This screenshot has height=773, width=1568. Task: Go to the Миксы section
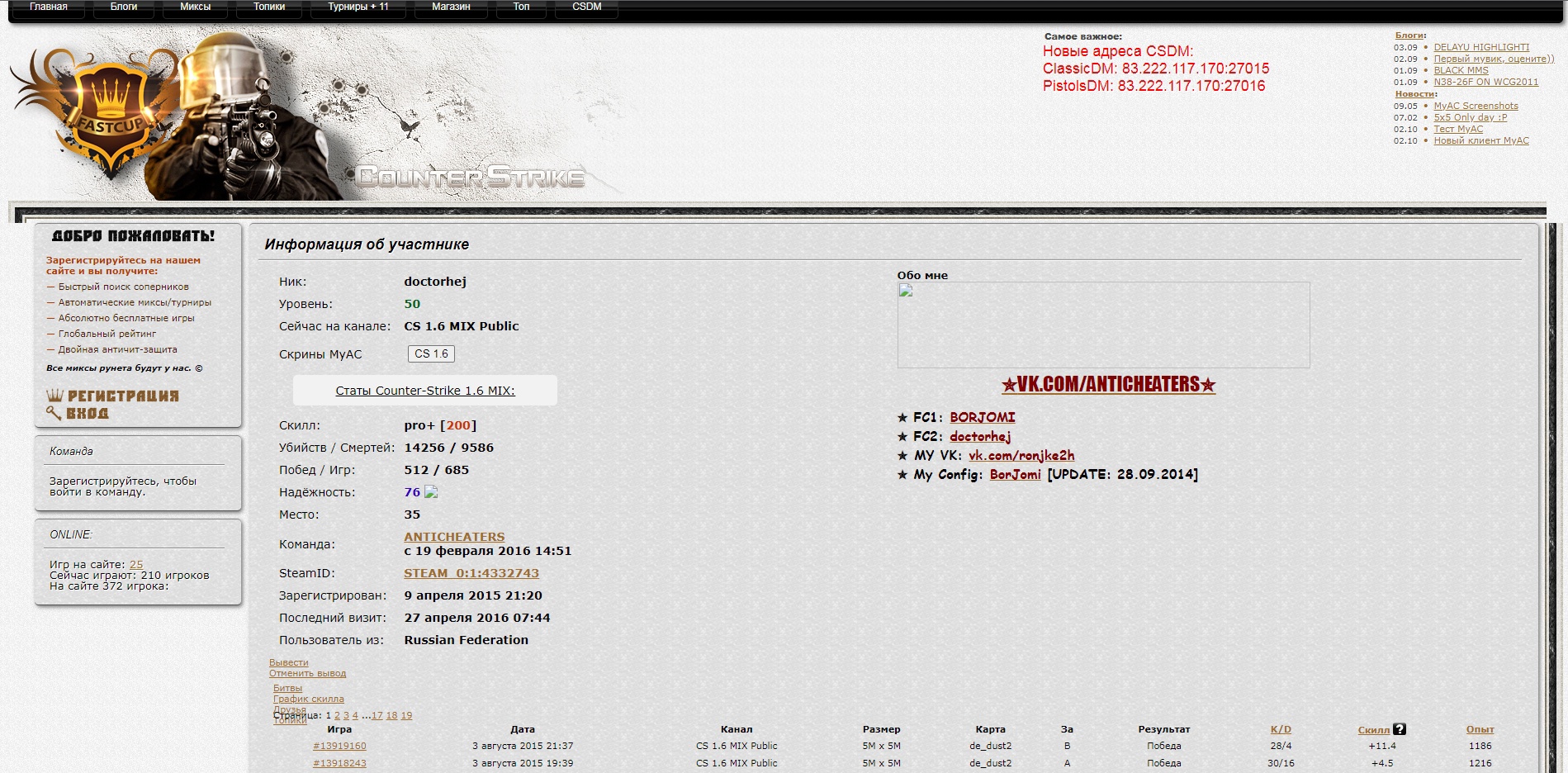[x=196, y=7]
